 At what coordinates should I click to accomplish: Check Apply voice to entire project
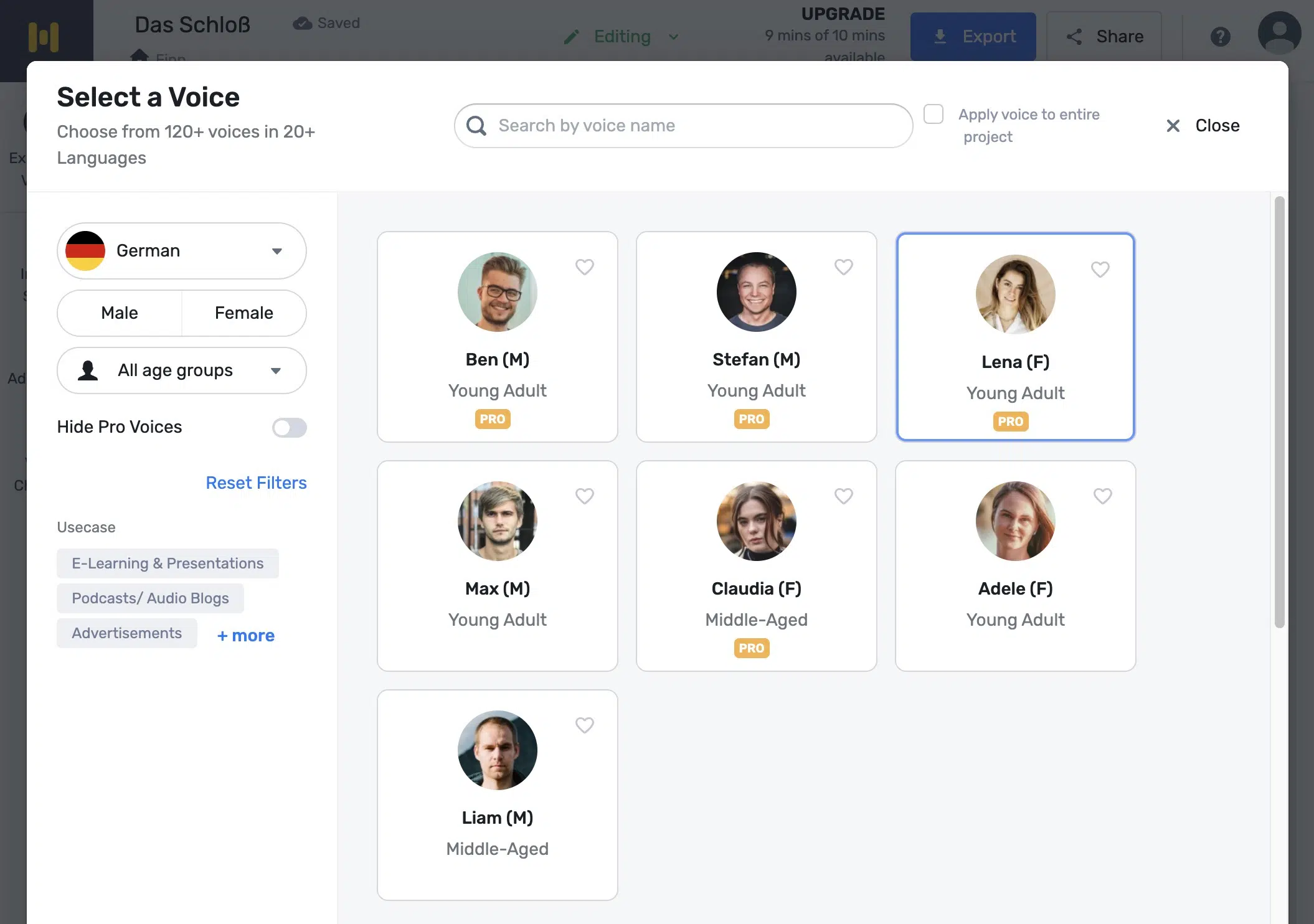tap(933, 114)
